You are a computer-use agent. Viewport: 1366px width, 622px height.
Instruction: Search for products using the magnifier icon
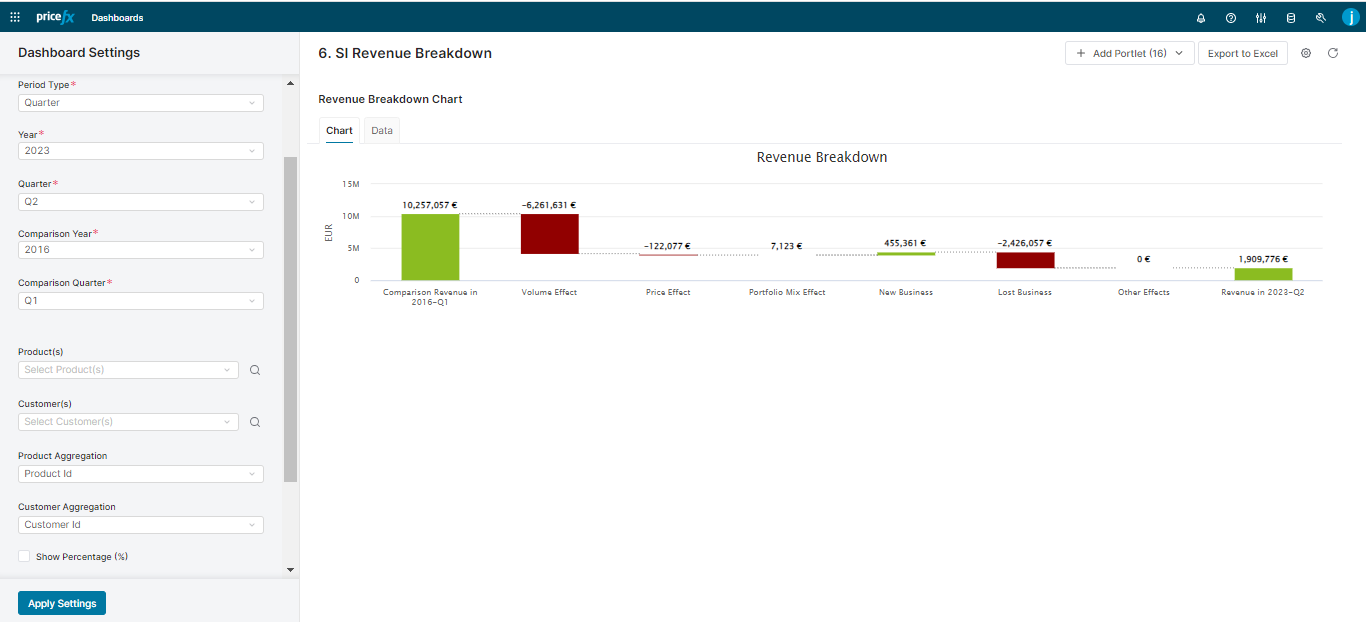tap(255, 369)
